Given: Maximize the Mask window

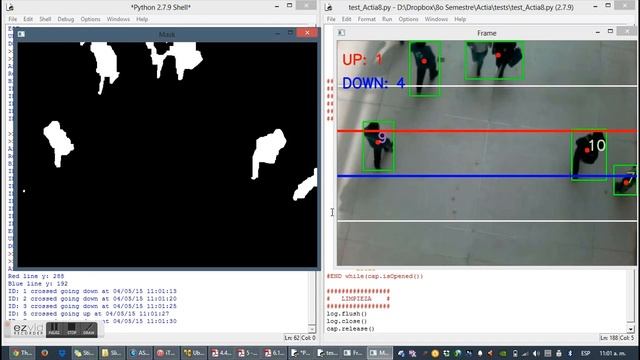Looking at the screenshot, I should click(x=290, y=33).
